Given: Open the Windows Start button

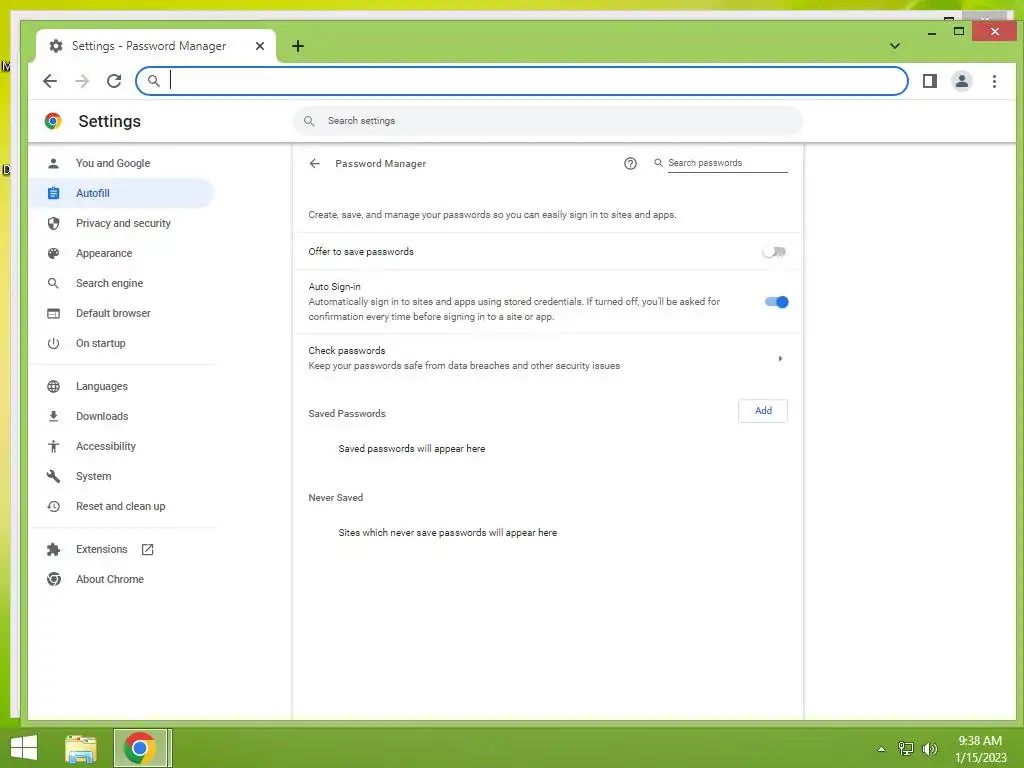Looking at the screenshot, I should (x=24, y=748).
